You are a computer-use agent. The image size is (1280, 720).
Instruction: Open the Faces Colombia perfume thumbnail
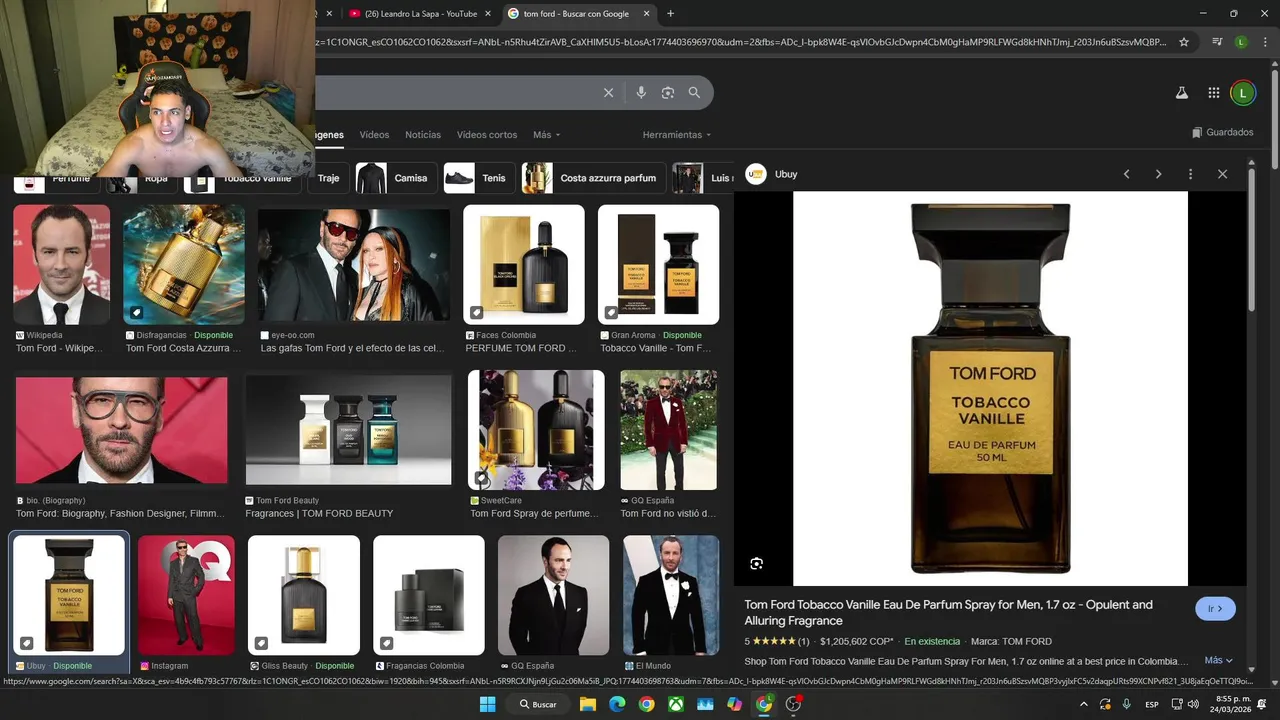524,264
